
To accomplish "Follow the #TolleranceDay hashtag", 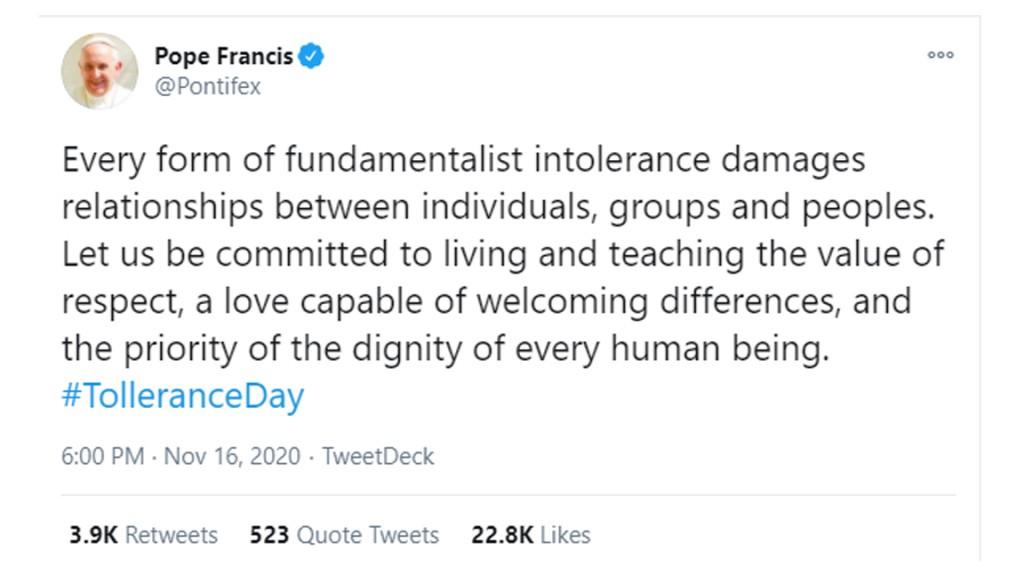I will coord(183,396).
